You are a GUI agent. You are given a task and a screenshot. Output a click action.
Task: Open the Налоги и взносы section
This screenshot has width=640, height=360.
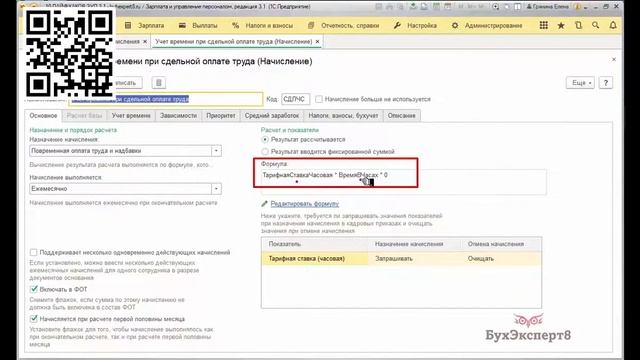262,25
